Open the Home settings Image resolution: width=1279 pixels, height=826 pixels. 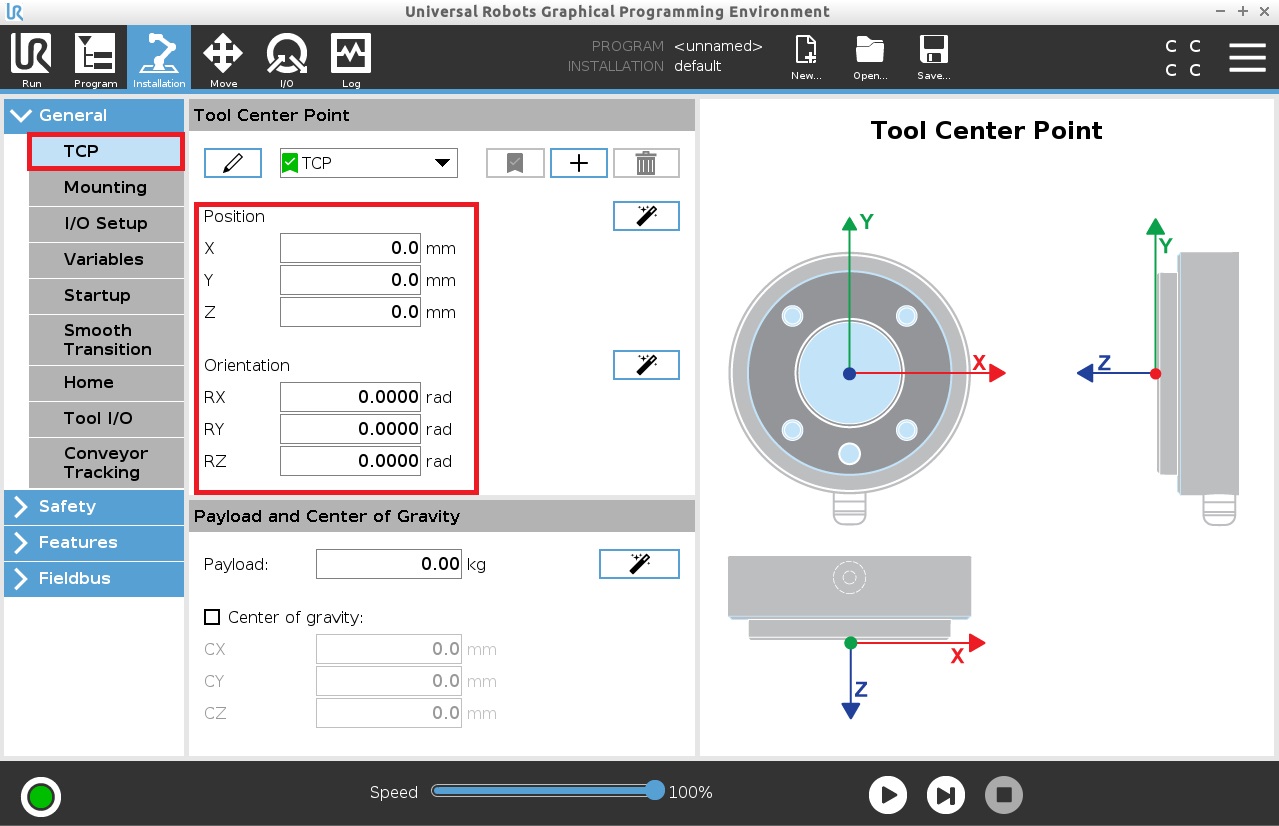click(106, 382)
